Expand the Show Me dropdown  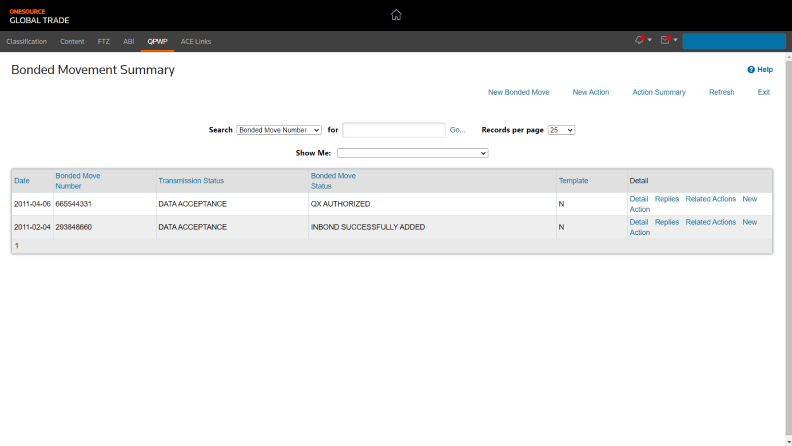[x=412, y=153]
